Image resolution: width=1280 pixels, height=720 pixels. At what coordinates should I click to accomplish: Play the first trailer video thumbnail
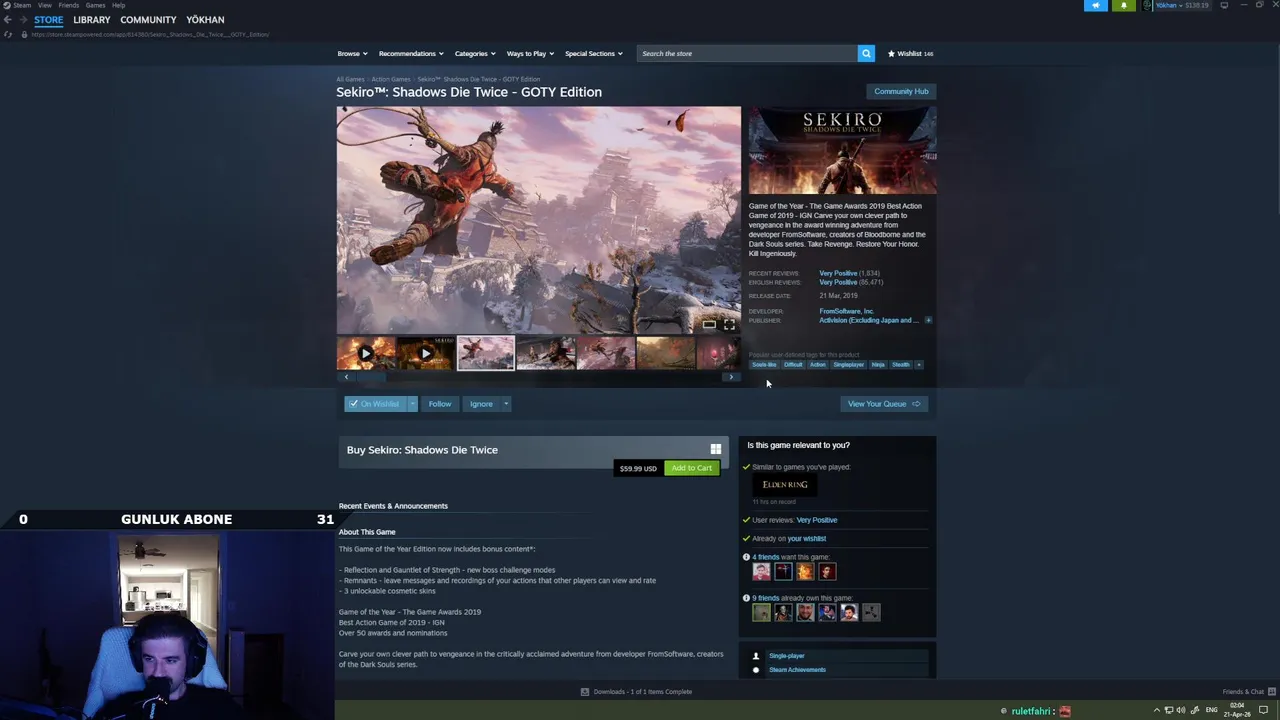point(366,353)
